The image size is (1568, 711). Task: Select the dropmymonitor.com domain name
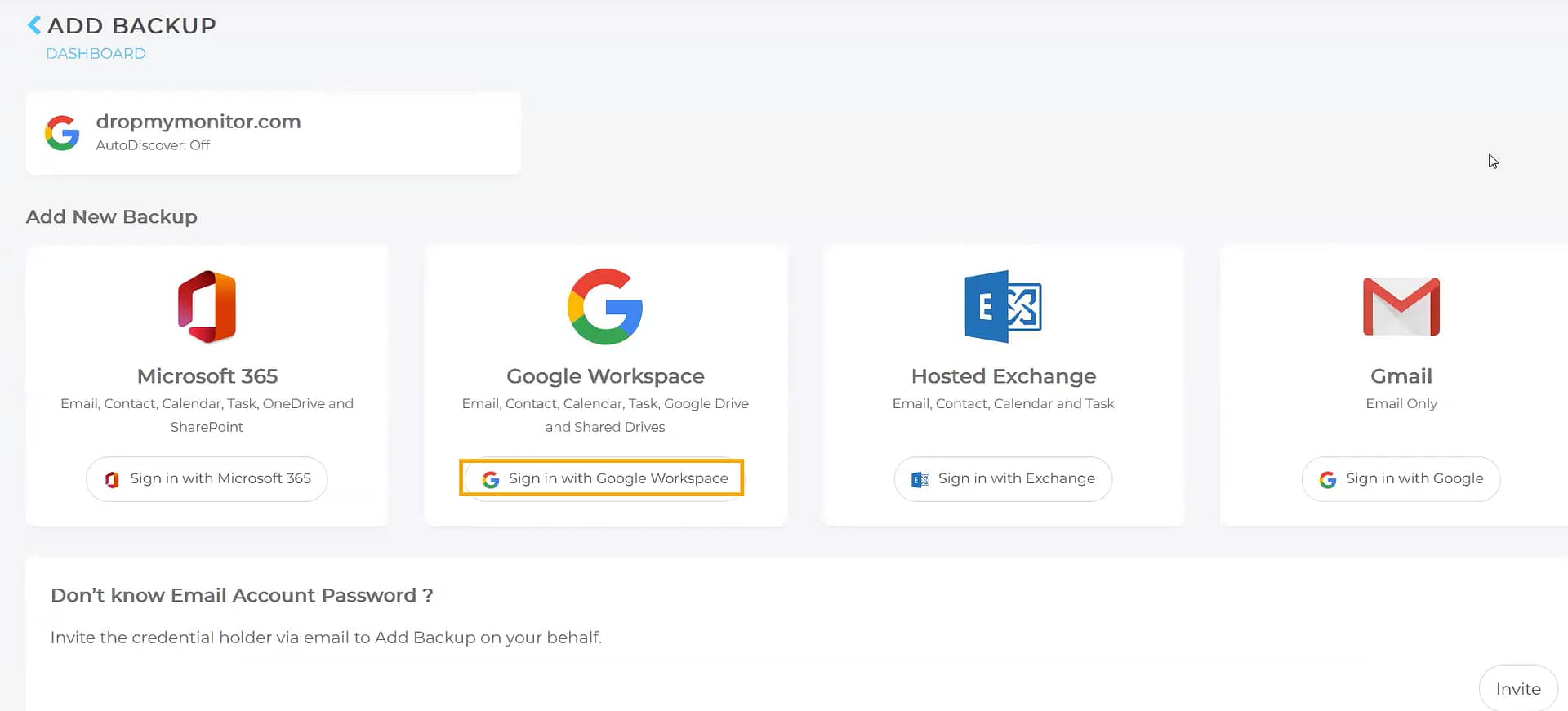click(x=198, y=122)
